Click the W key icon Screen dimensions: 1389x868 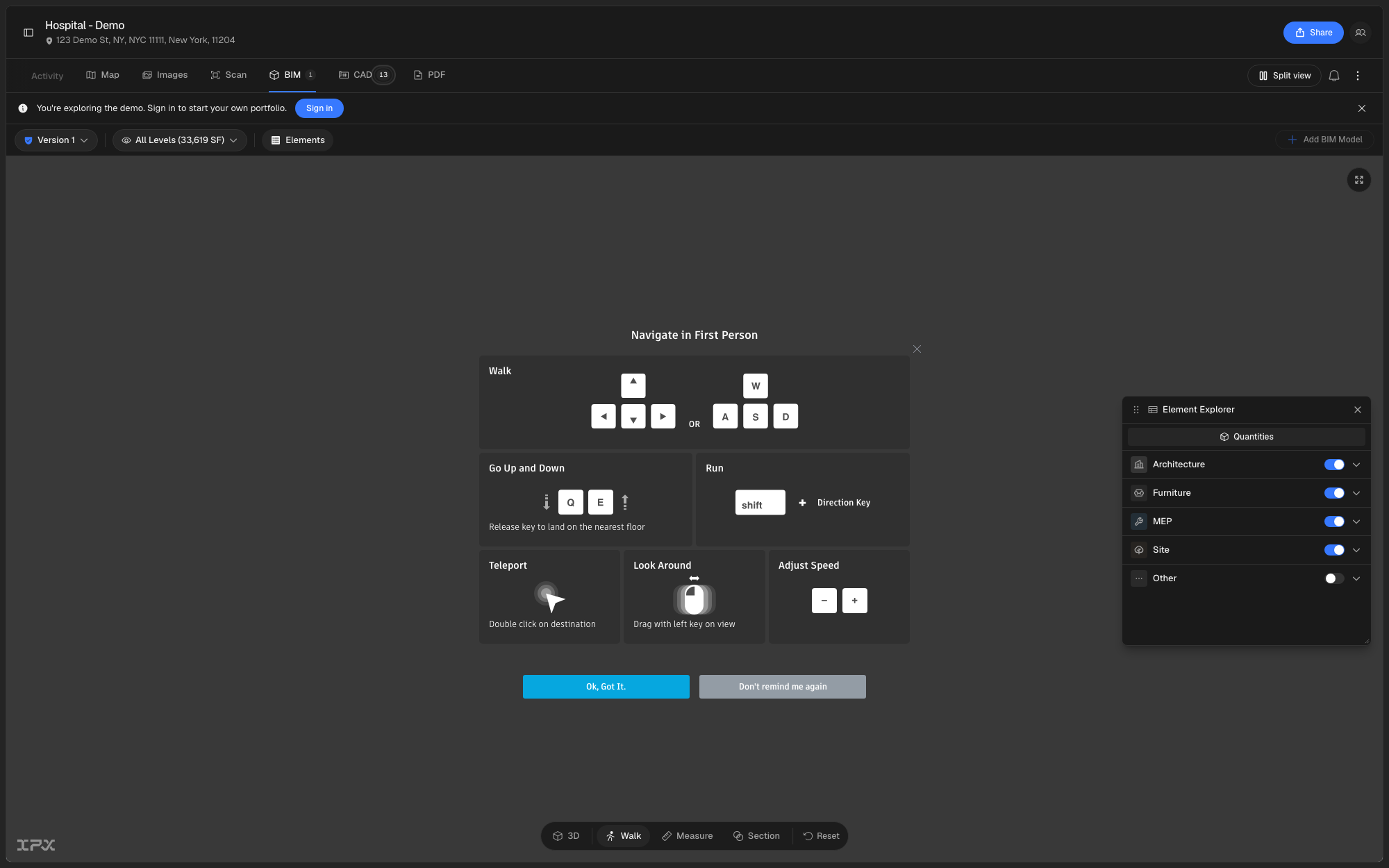coord(755,385)
